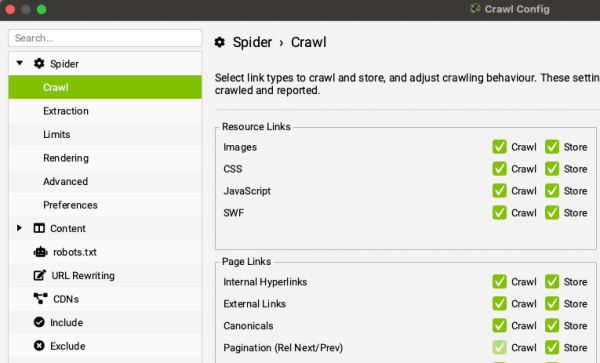Screen dimensions: 600x363
Task: Toggle Crawl for Pagination (Rel Next/Prev)
Action: point(499,347)
